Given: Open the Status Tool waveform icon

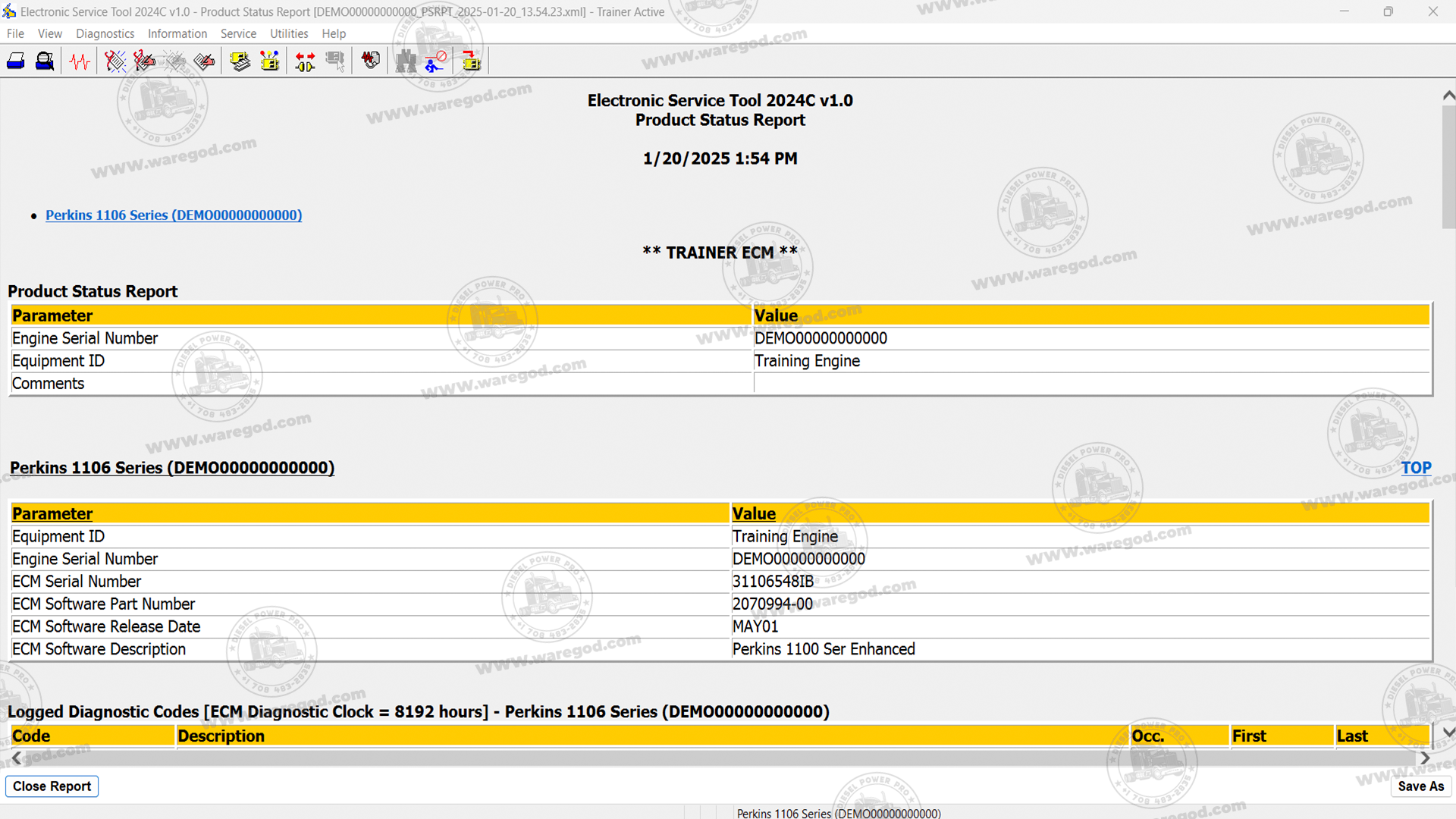Looking at the screenshot, I should [x=80, y=61].
